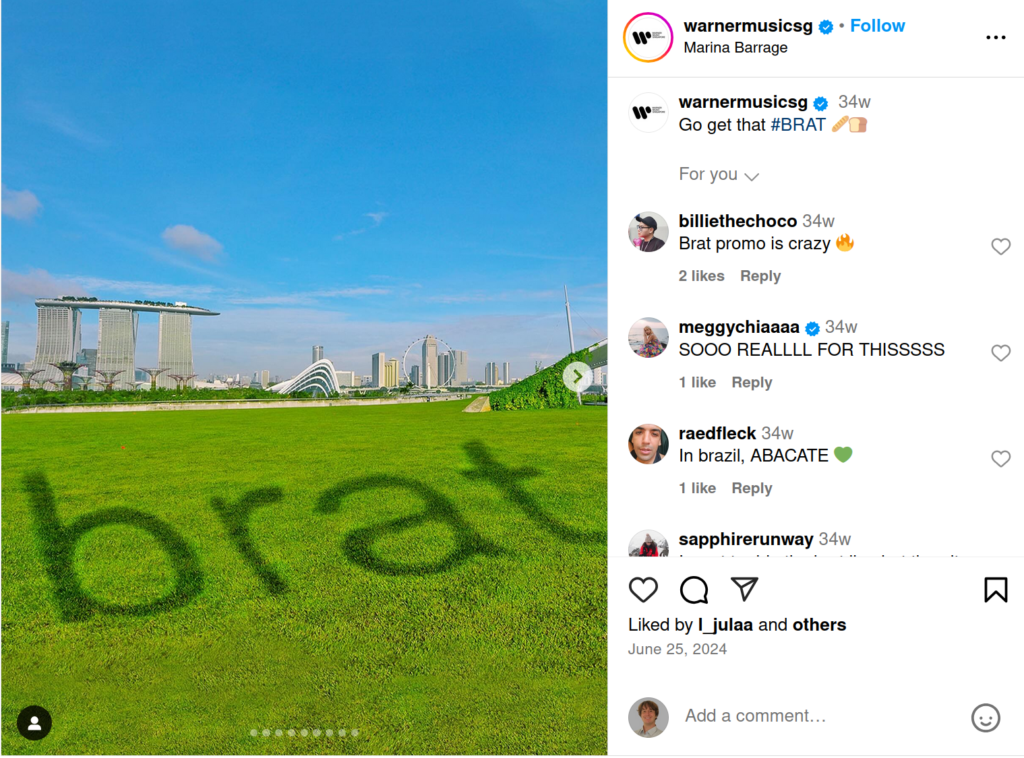
Task: Like raedfleck's comment heart
Action: tap(1000, 458)
